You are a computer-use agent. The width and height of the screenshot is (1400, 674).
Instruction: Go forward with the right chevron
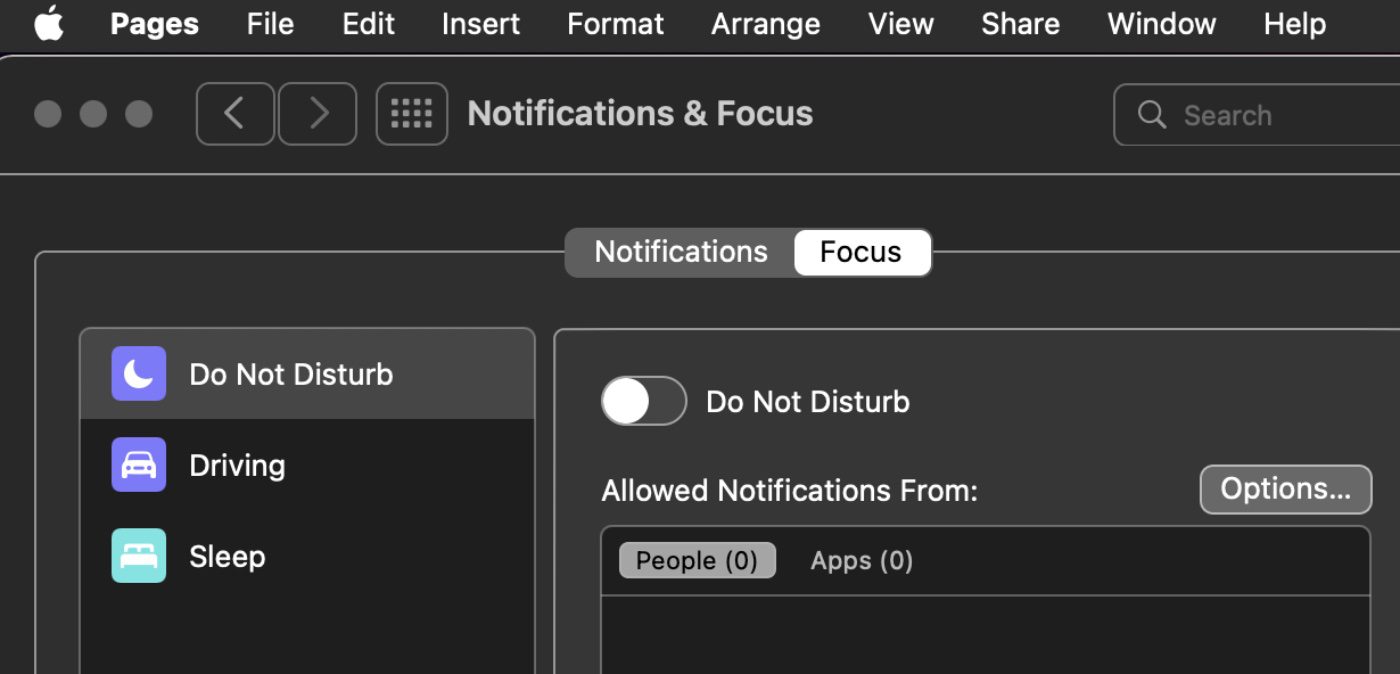[317, 114]
